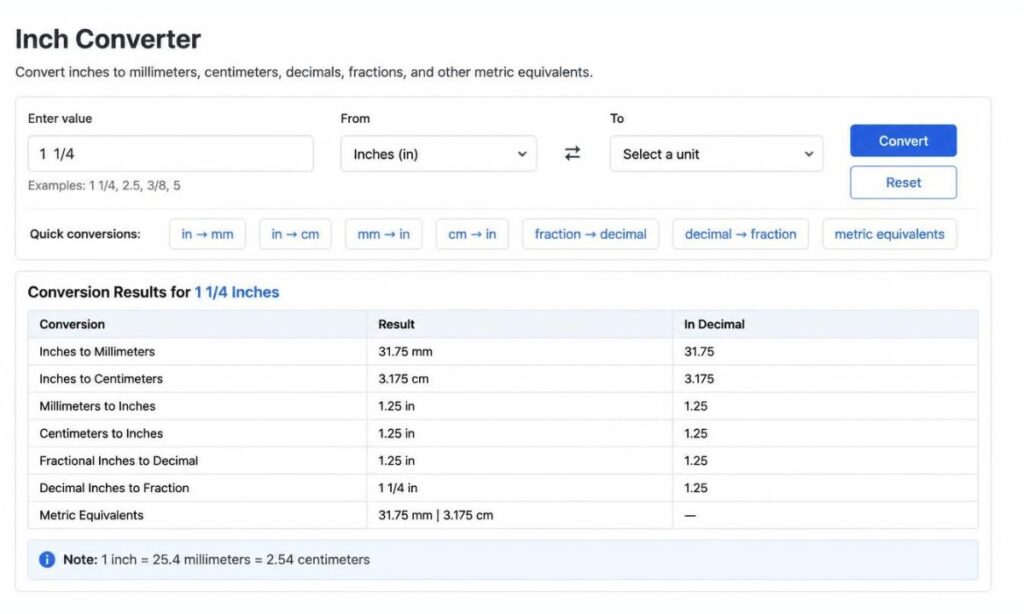
Task: Click the '1 1/4 Inches' results heading link
Action: coord(236,292)
